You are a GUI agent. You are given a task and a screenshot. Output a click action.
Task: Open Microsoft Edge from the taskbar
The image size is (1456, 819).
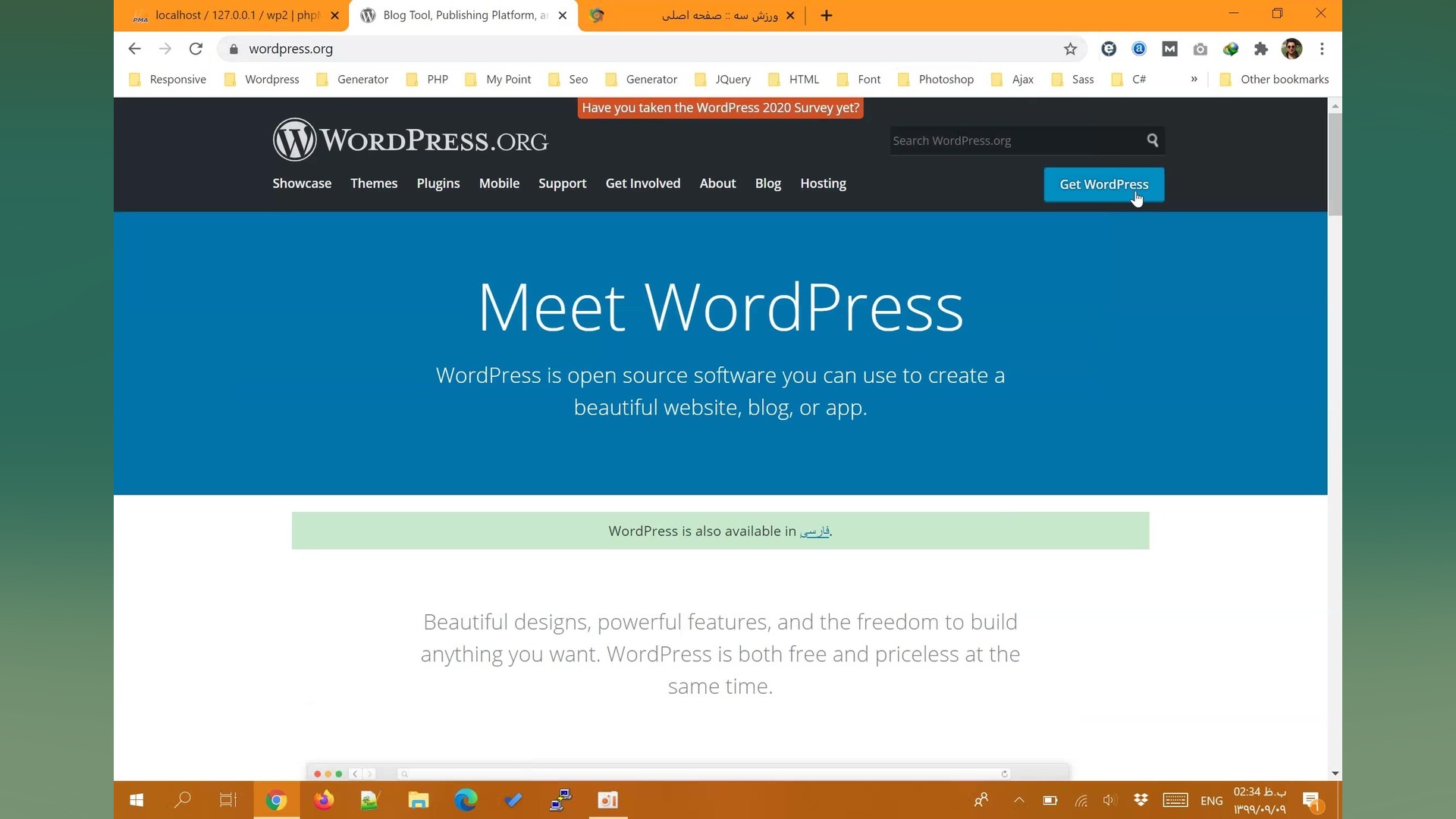tap(466, 800)
